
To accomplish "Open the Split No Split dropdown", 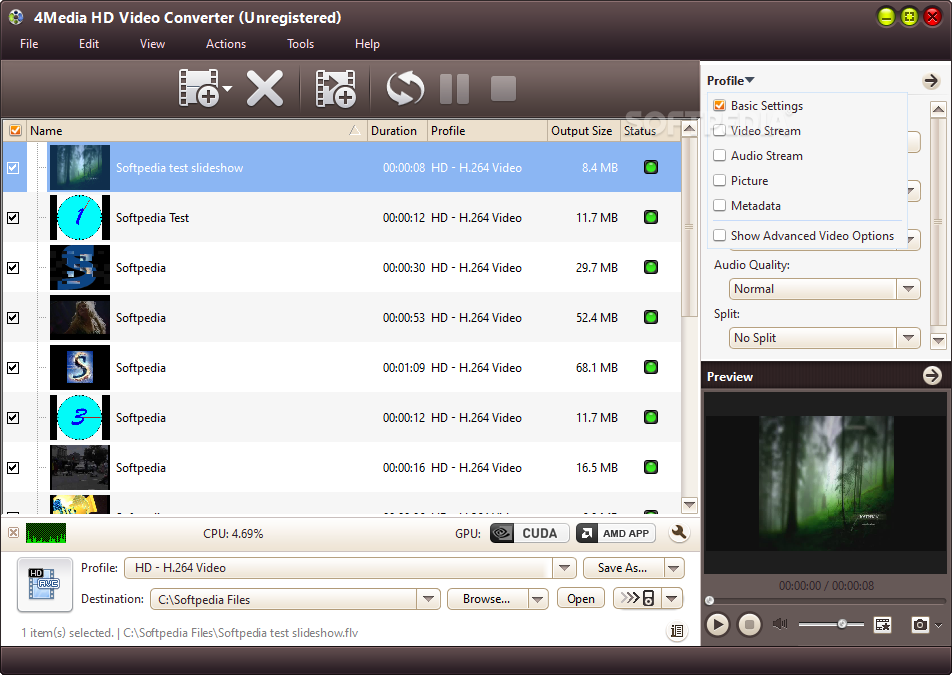I will (908, 338).
